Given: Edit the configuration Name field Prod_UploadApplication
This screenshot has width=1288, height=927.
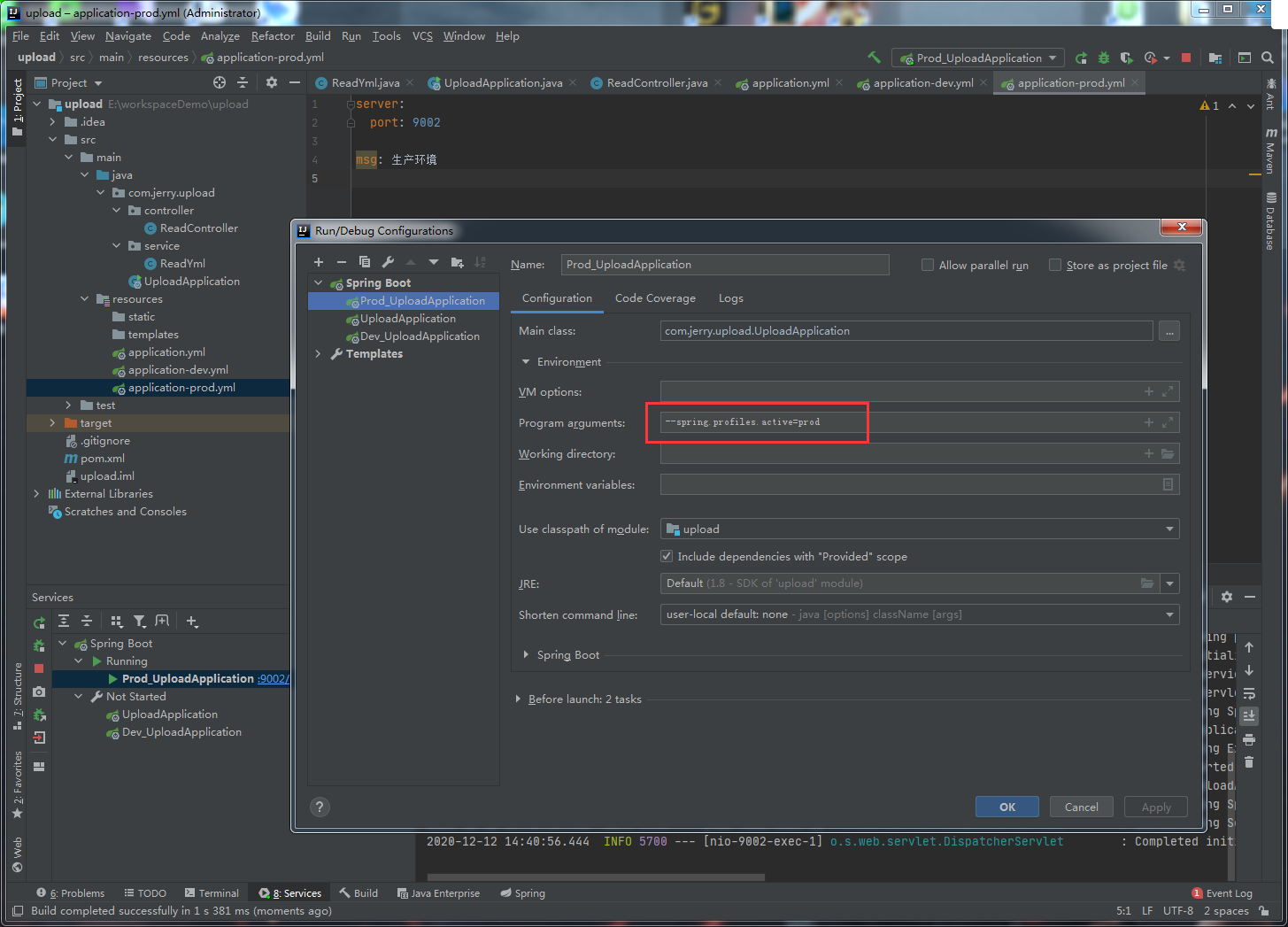Looking at the screenshot, I should tap(724, 265).
